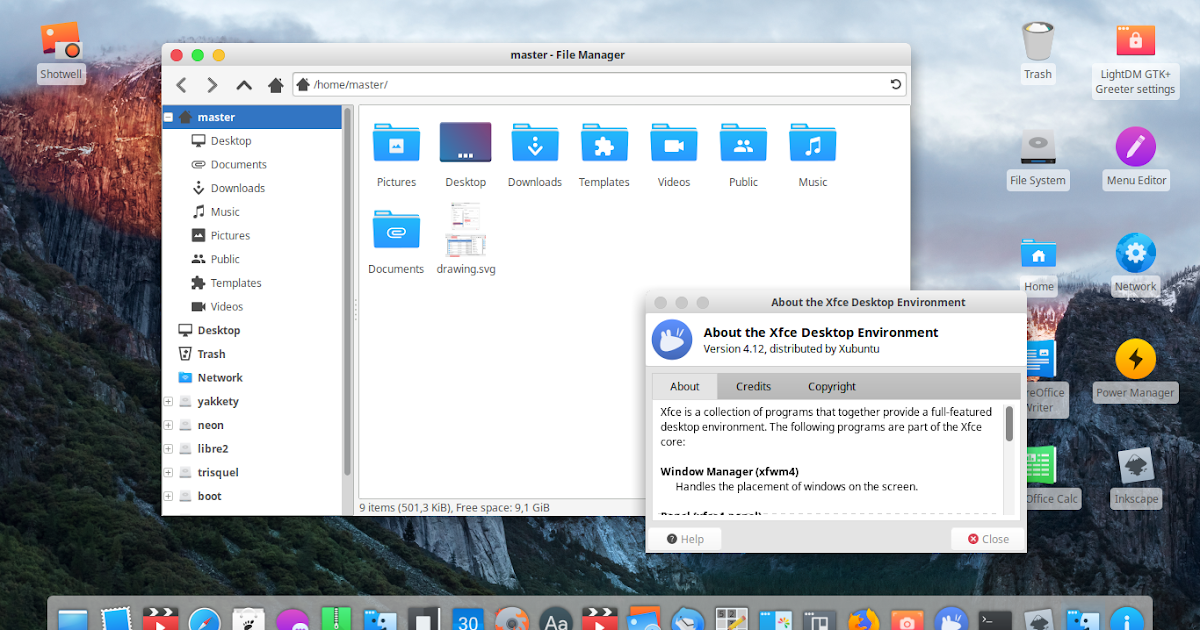Click the status bar text '9 items (501,3 KiB)'
The width and height of the screenshot is (1200, 630).
click(x=405, y=508)
